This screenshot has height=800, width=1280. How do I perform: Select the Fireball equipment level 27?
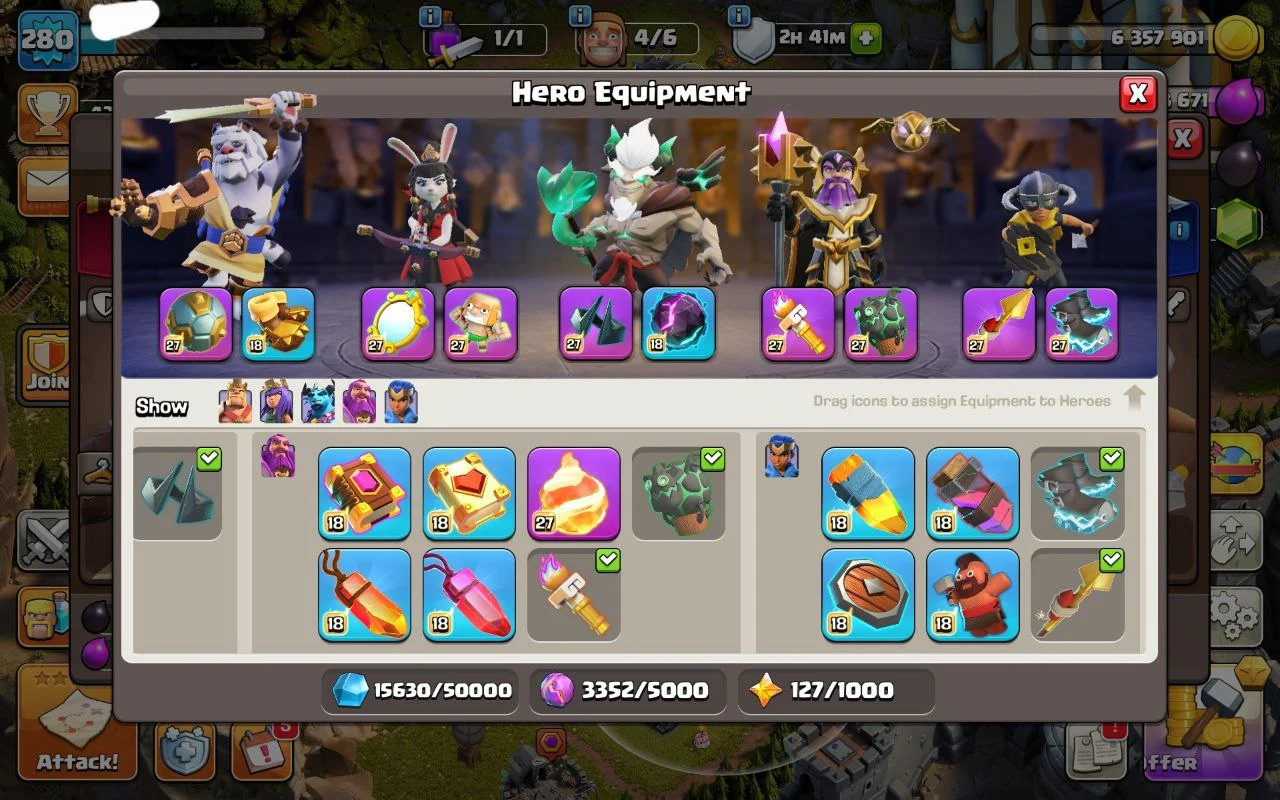(573, 494)
